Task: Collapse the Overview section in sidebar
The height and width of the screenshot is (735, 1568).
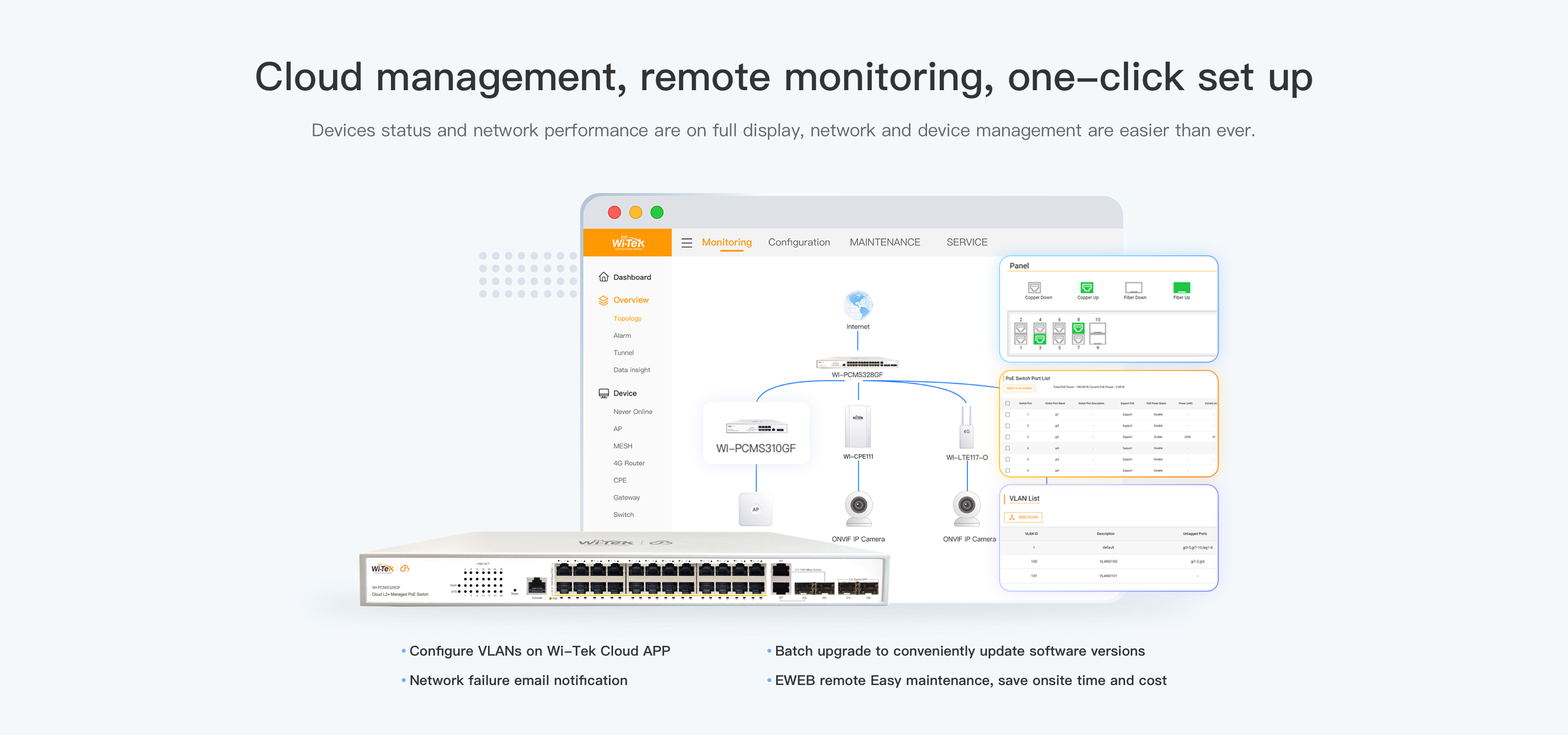Action: pyautogui.click(x=631, y=300)
